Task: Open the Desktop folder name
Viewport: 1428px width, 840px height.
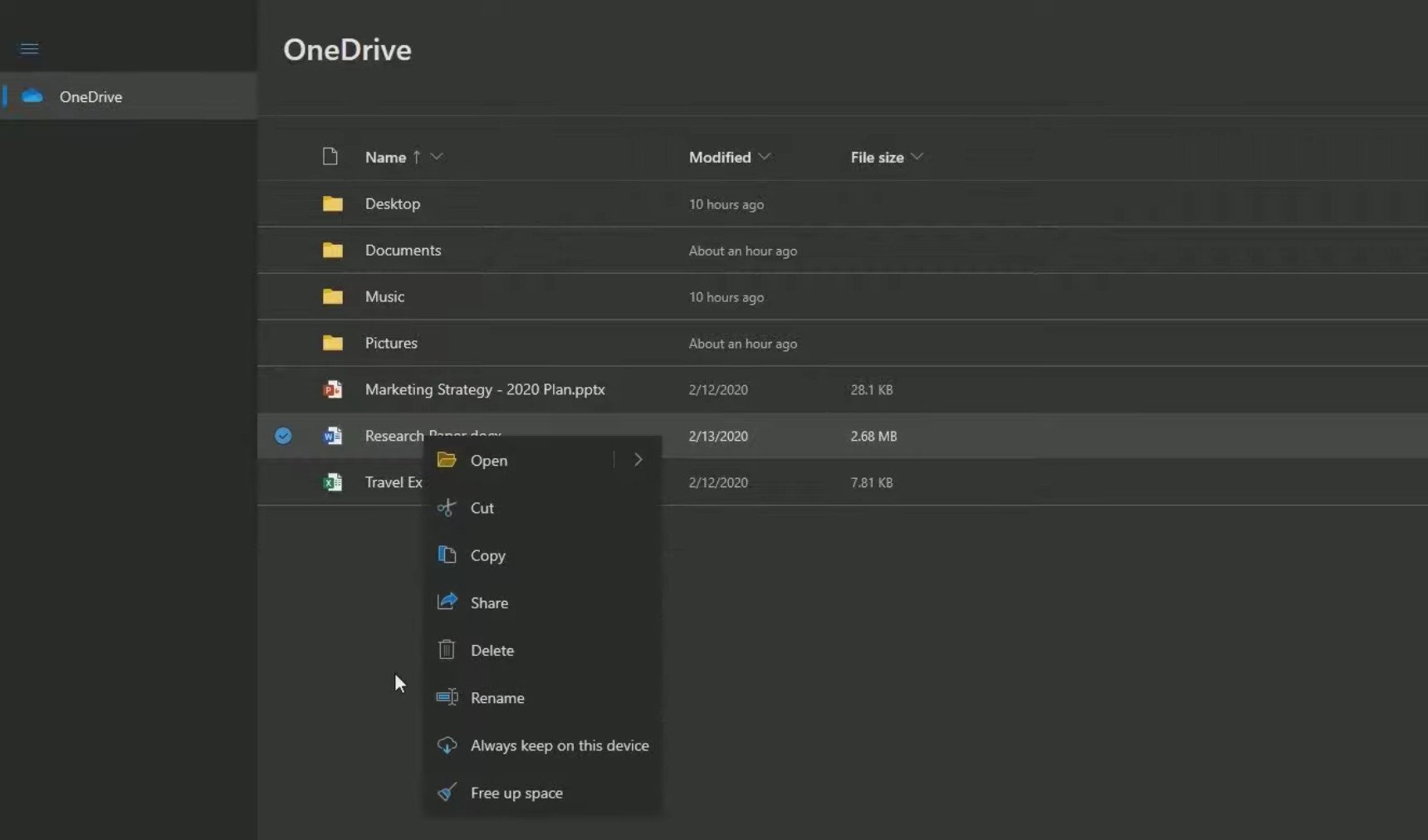Action: tap(393, 203)
